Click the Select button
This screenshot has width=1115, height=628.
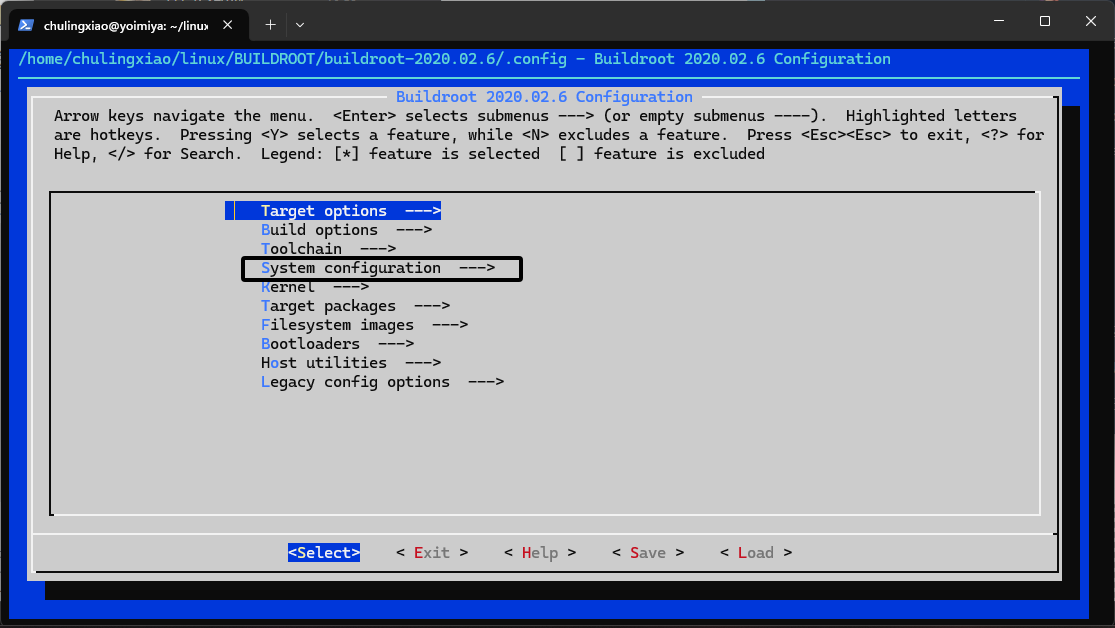click(324, 553)
